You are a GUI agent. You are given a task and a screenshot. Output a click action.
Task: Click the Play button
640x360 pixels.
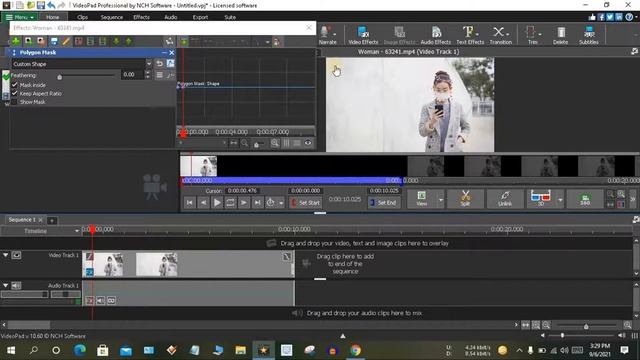(217, 202)
